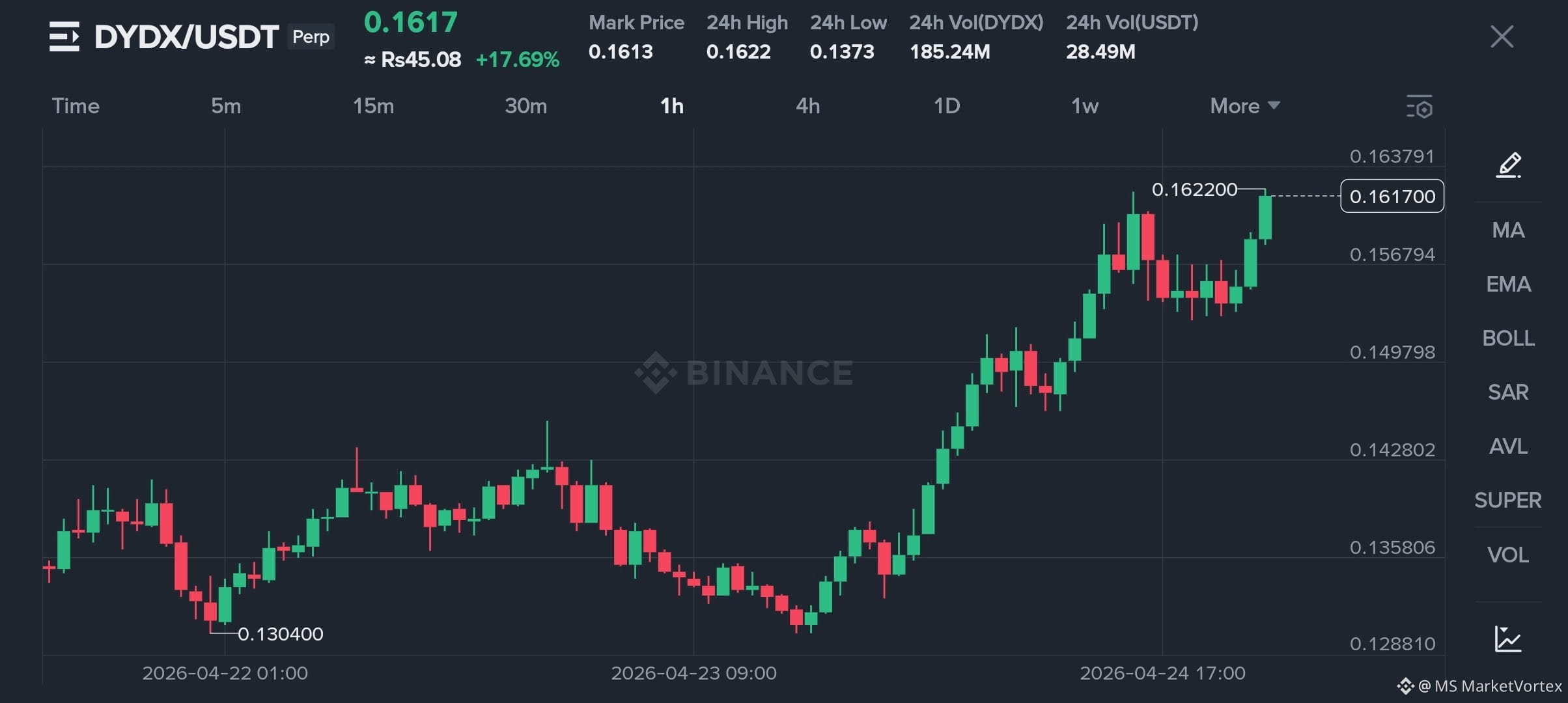
Task: Click the latest green candlestick
Action: point(1265,217)
